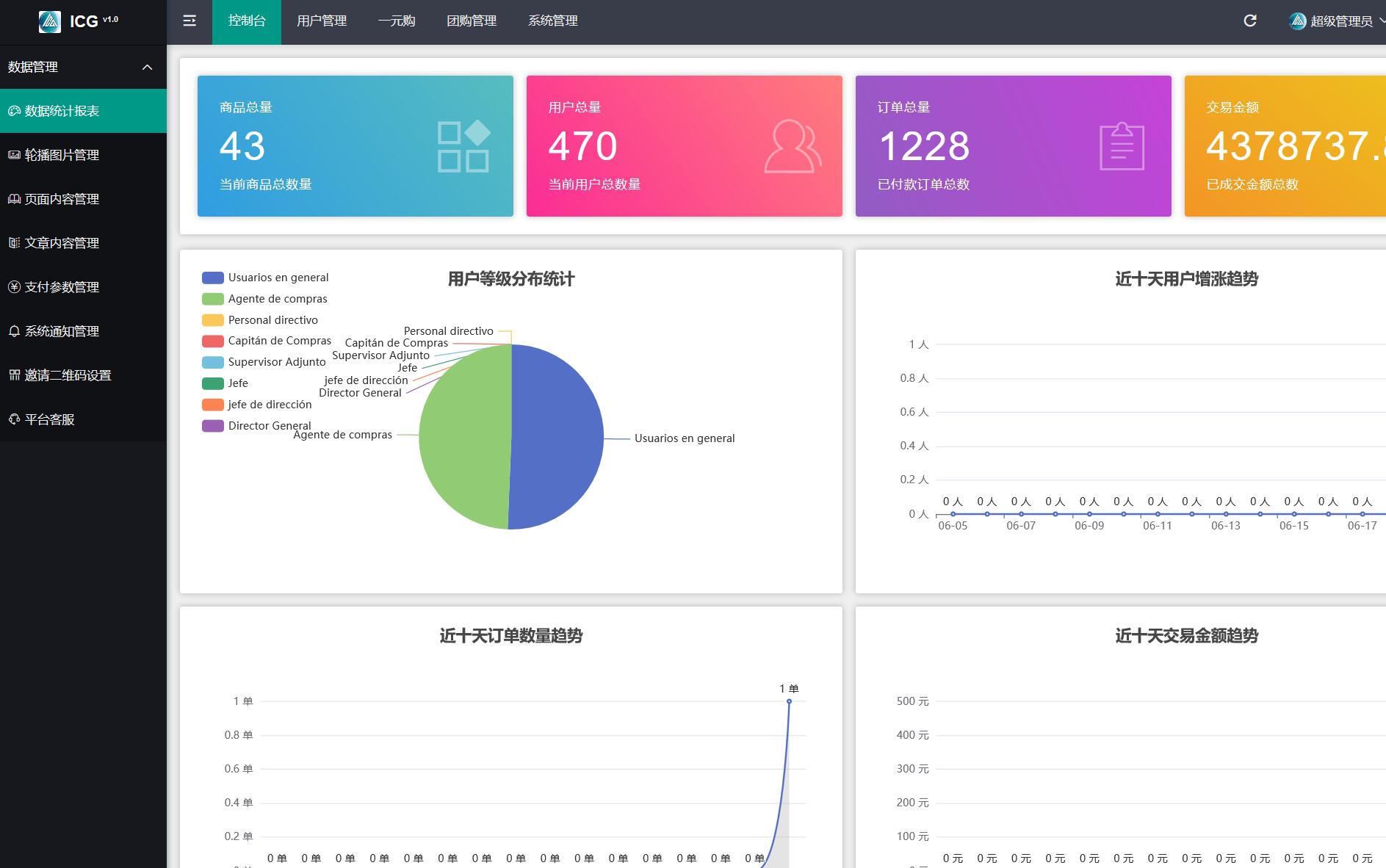
Task: Toggle Usuarios en general legend entry
Action: coord(265,278)
